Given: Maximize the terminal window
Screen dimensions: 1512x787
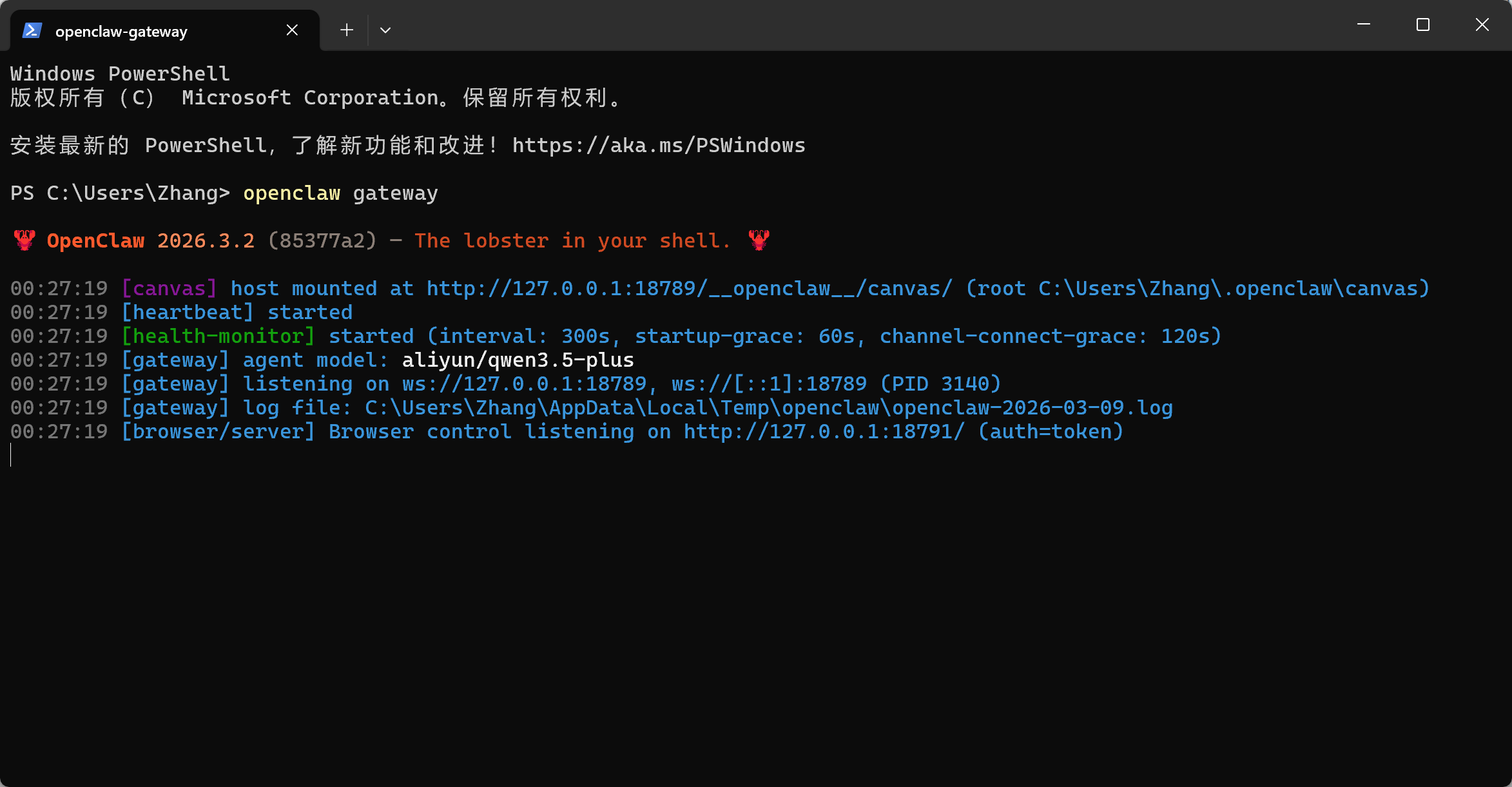Looking at the screenshot, I should 1423,24.
